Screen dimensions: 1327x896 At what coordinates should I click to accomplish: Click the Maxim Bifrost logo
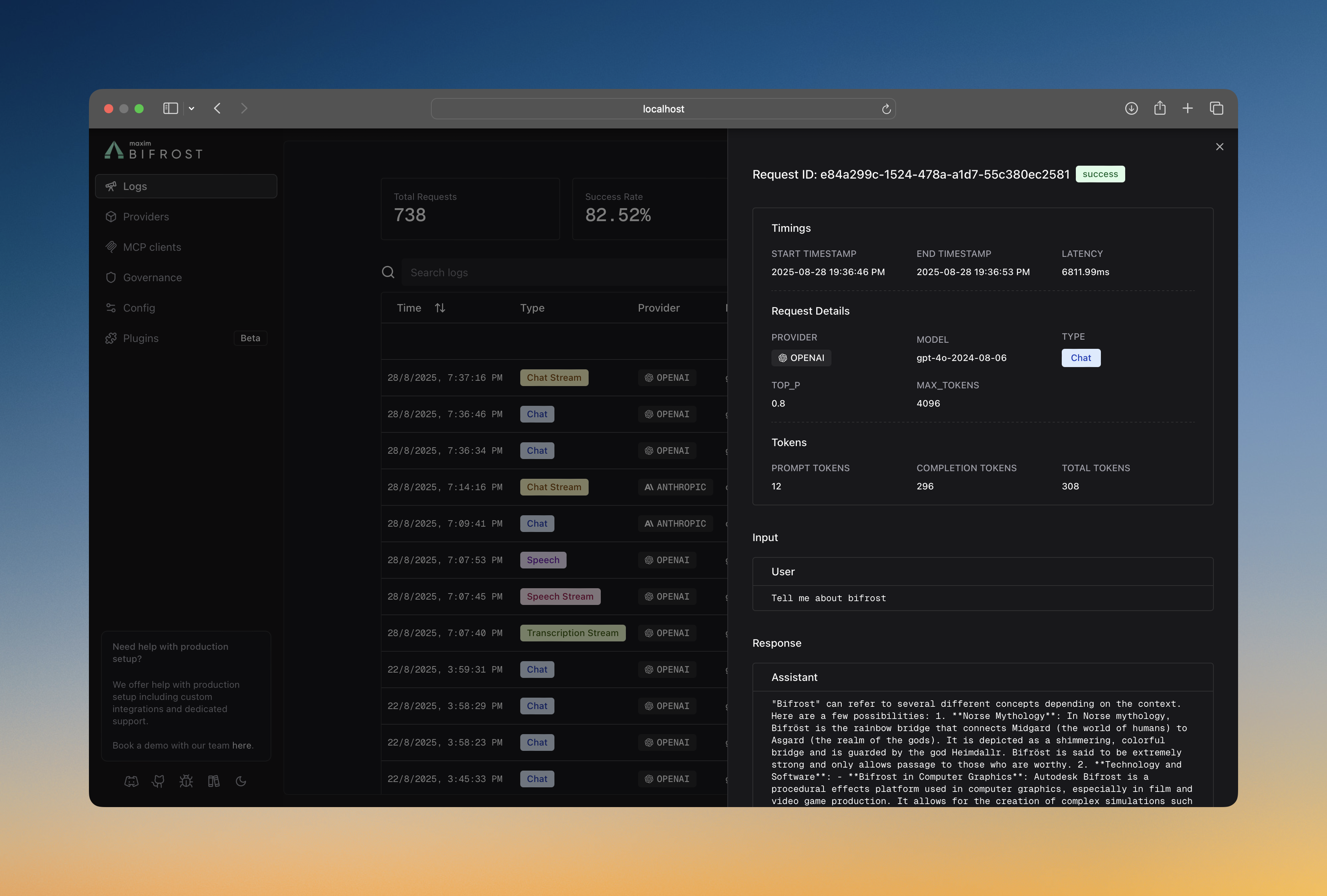pyautogui.click(x=152, y=150)
